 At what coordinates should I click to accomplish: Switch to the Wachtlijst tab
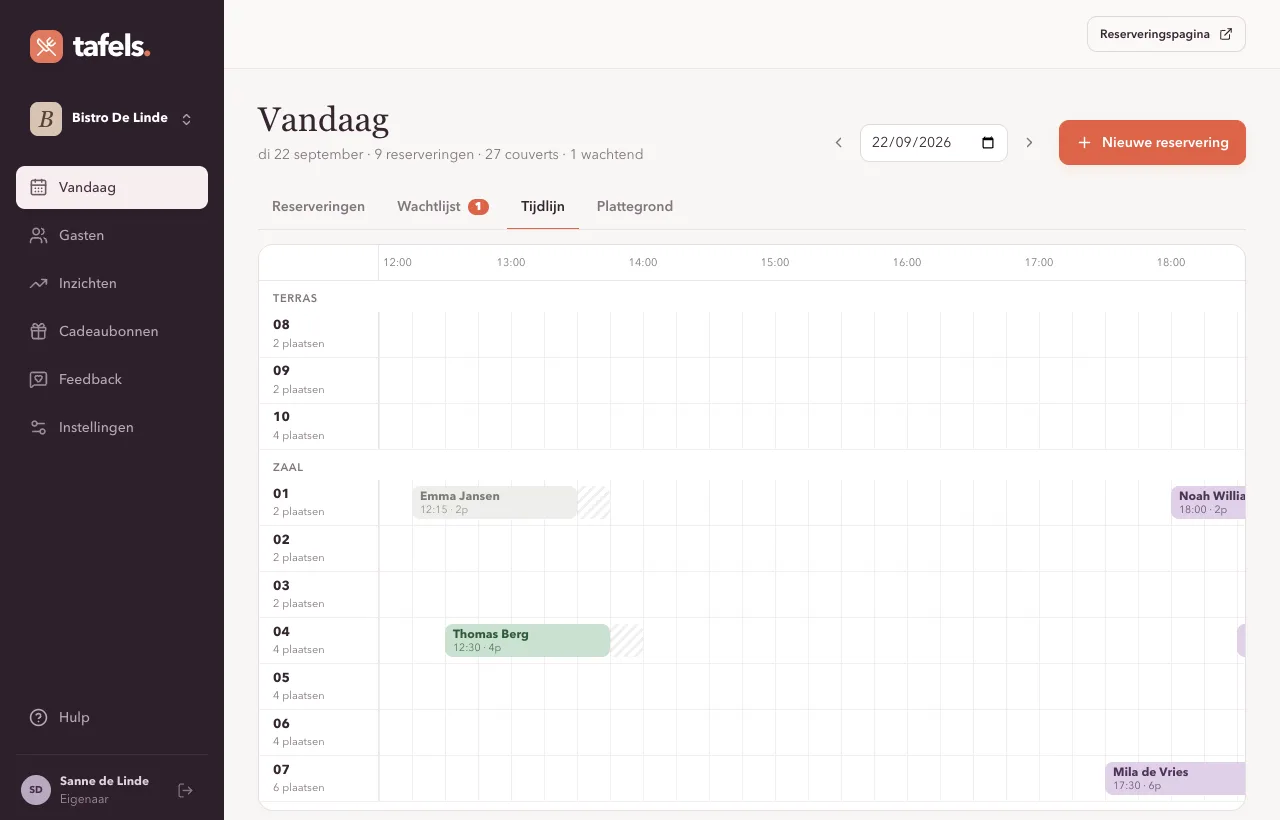pos(442,206)
